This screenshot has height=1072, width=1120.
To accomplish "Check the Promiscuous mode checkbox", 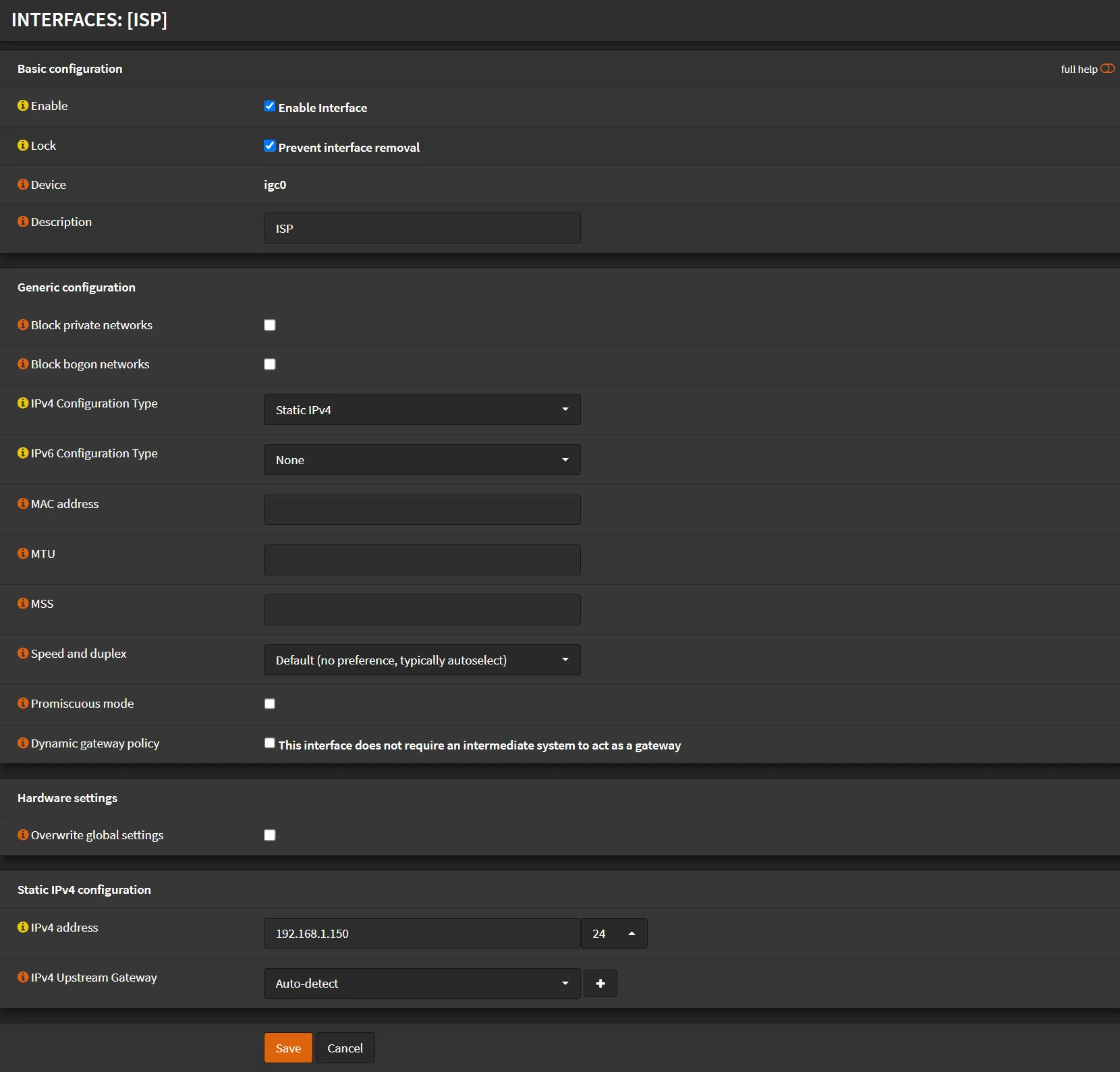I will point(270,703).
